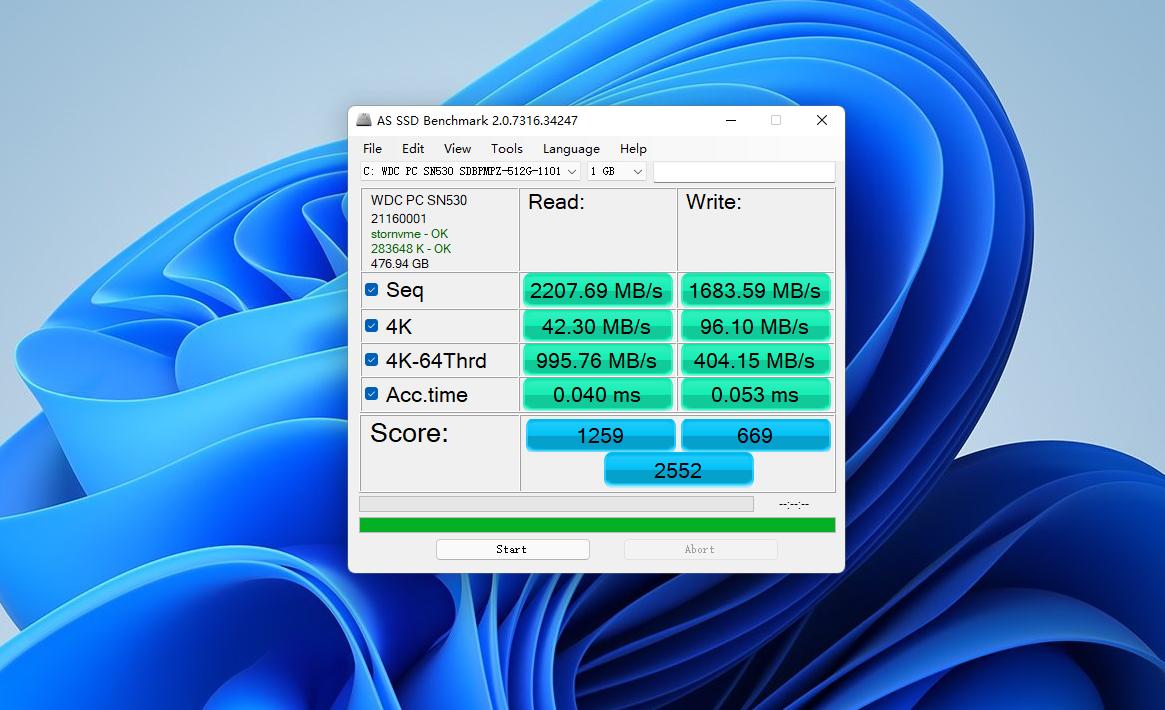Click the AS SSD application icon in titlebar
Image resolution: width=1165 pixels, height=710 pixels.
point(362,120)
